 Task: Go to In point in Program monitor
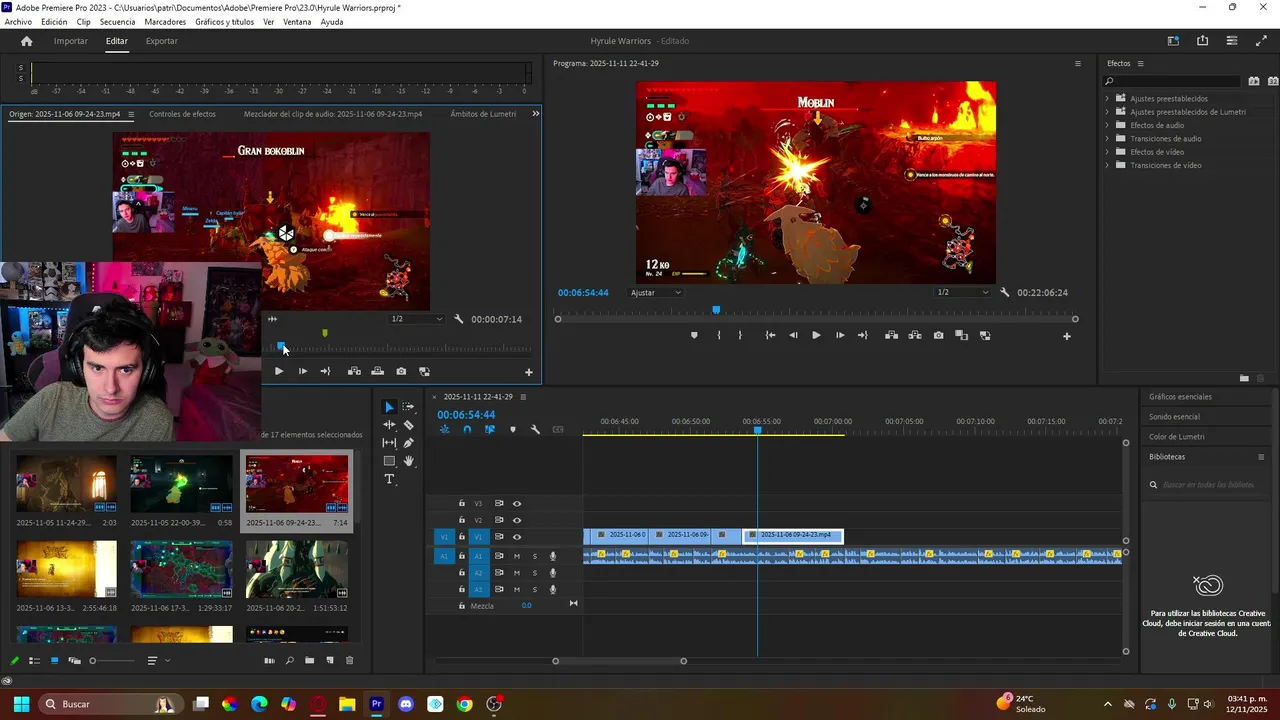[770, 336]
